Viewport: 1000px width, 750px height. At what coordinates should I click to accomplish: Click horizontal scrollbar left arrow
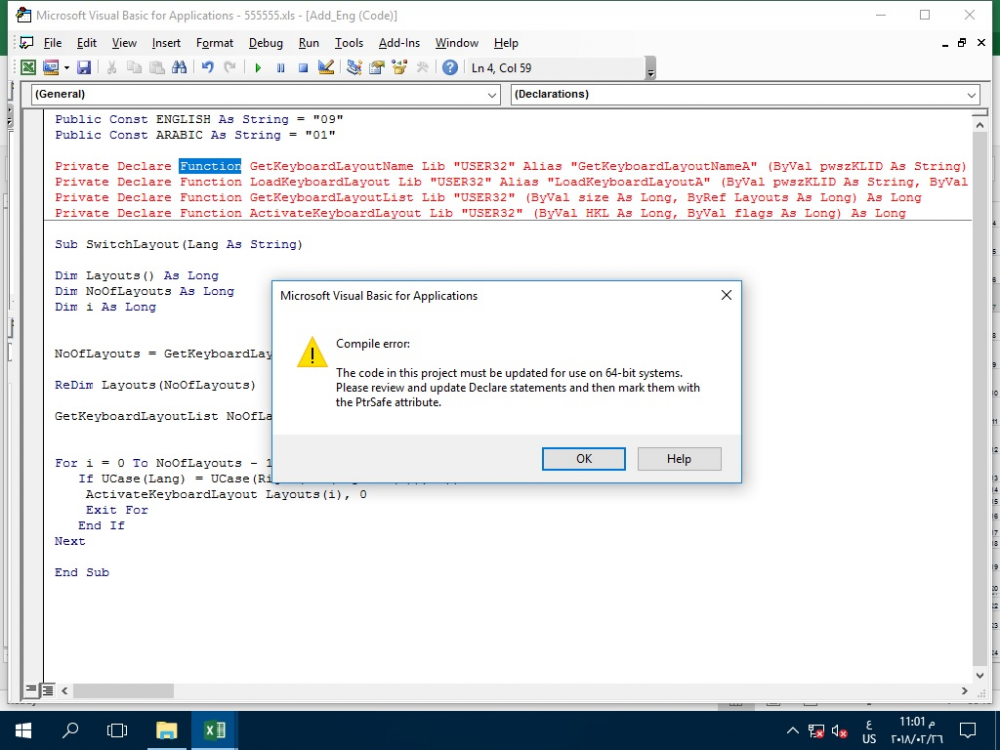tap(64, 690)
